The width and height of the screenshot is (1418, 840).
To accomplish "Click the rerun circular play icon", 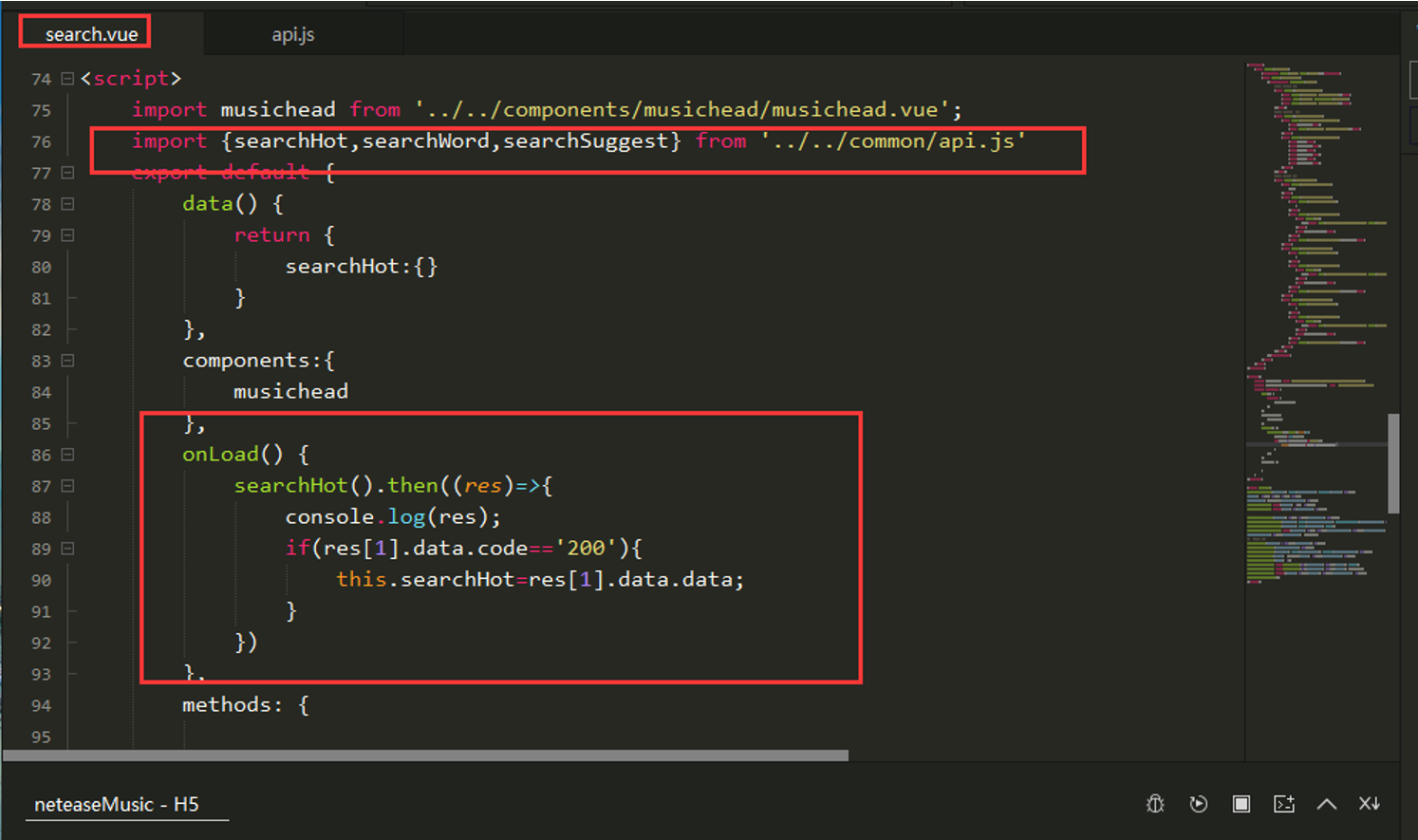I will pos(1199,804).
